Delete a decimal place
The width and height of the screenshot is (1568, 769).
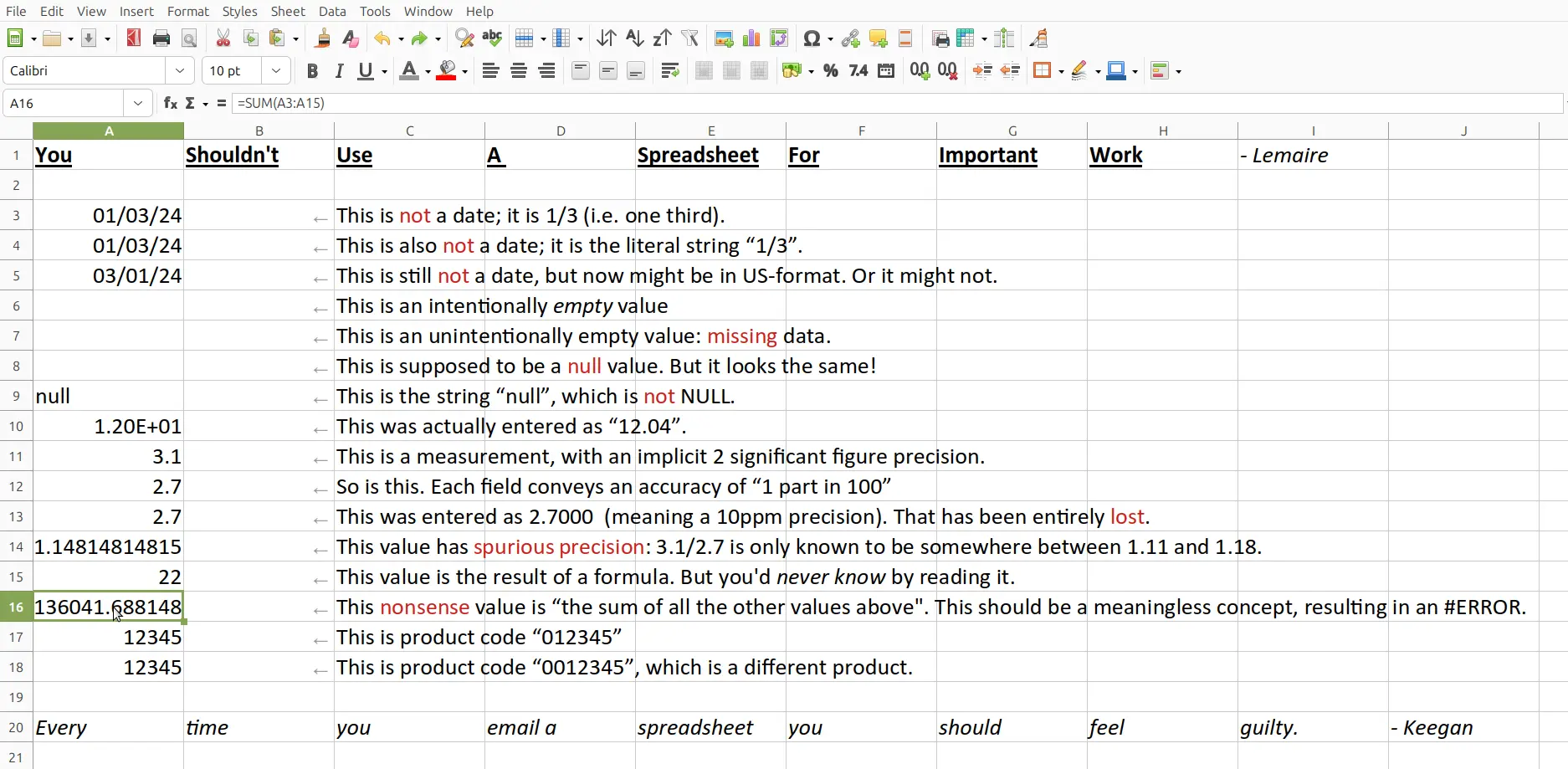[948, 71]
